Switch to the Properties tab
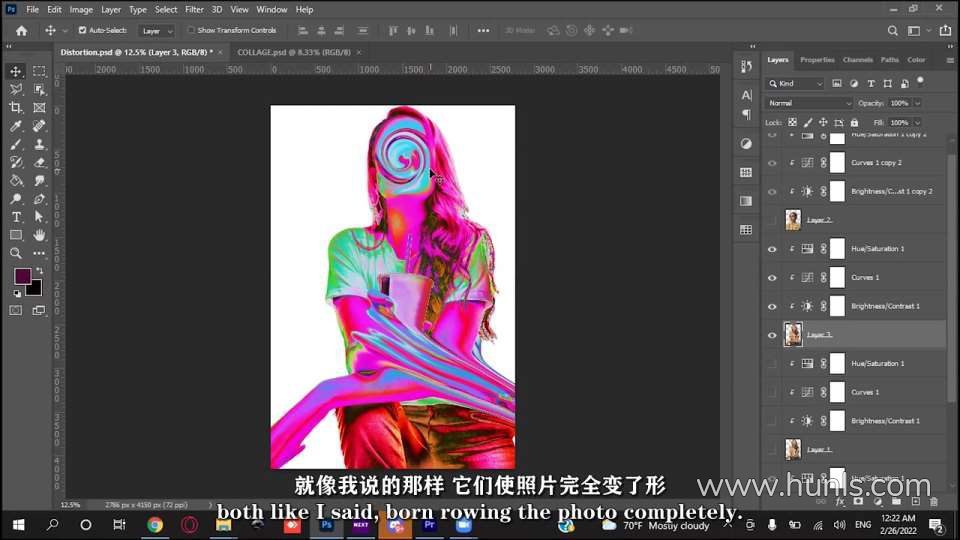 coord(817,60)
